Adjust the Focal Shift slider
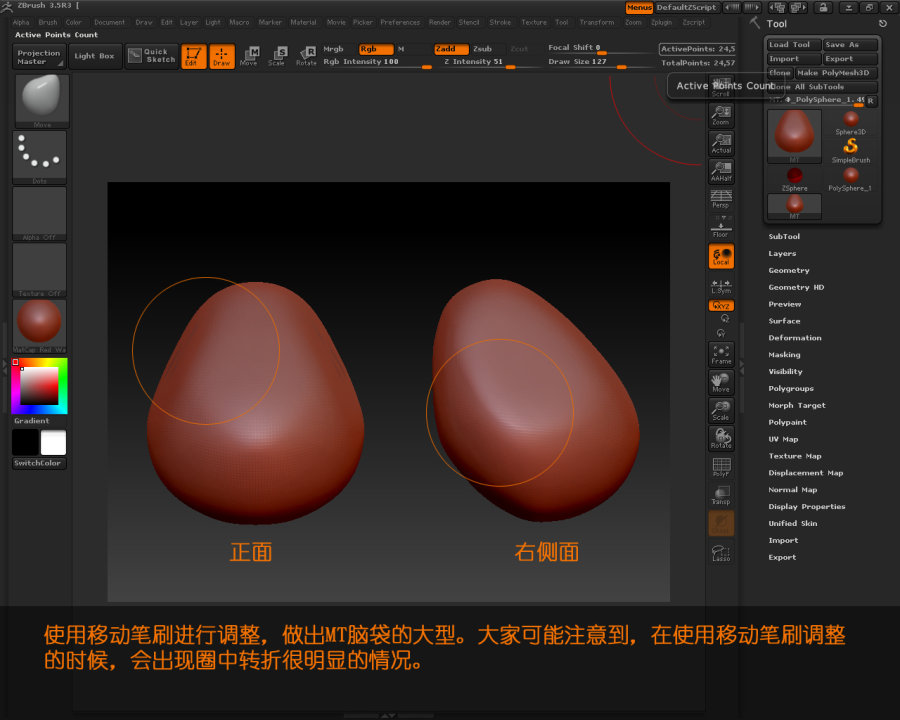The width and height of the screenshot is (900, 720). pyautogui.click(x=600, y=48)
